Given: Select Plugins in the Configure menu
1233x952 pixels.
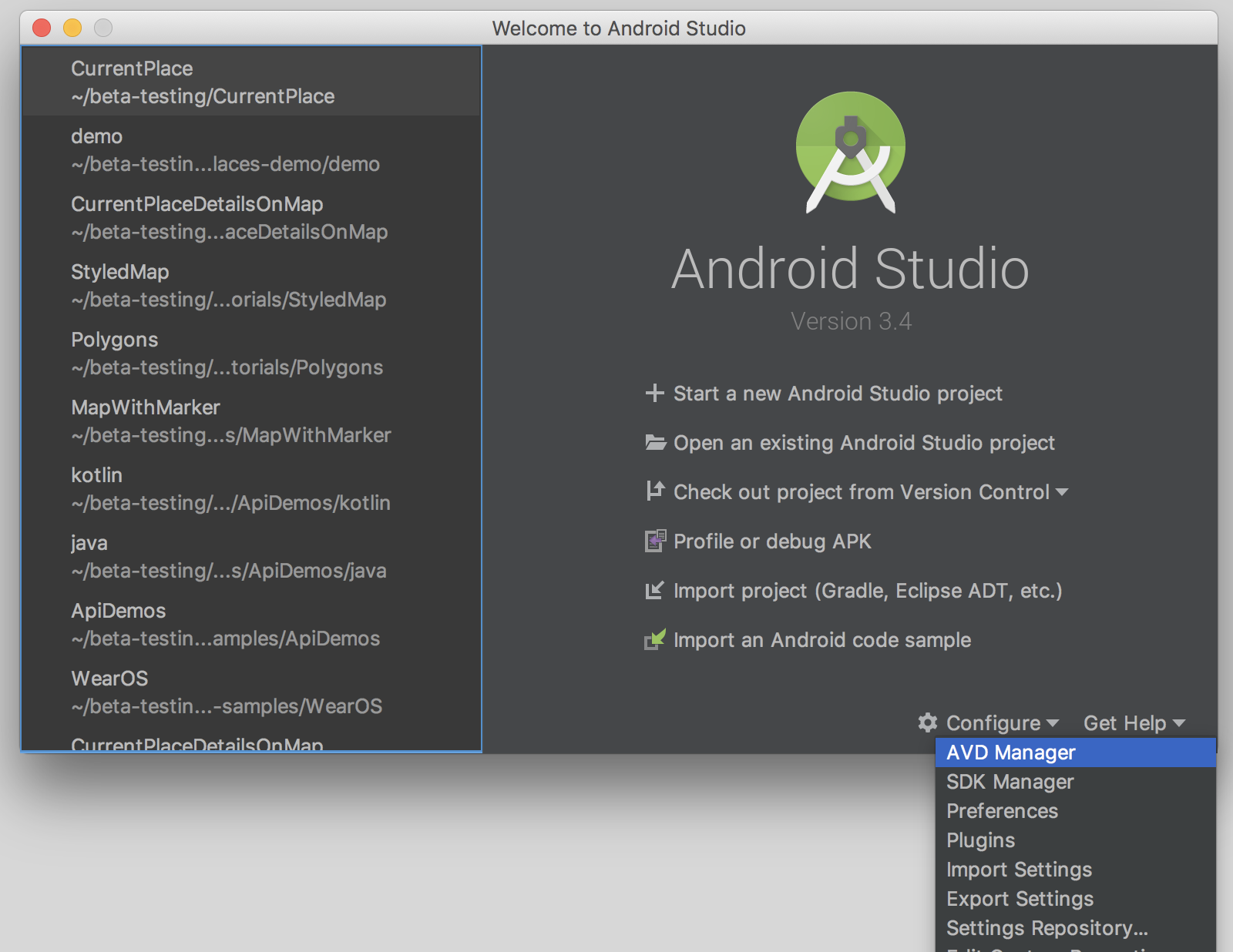Looking at the screenshot, I should coord(980,840).
